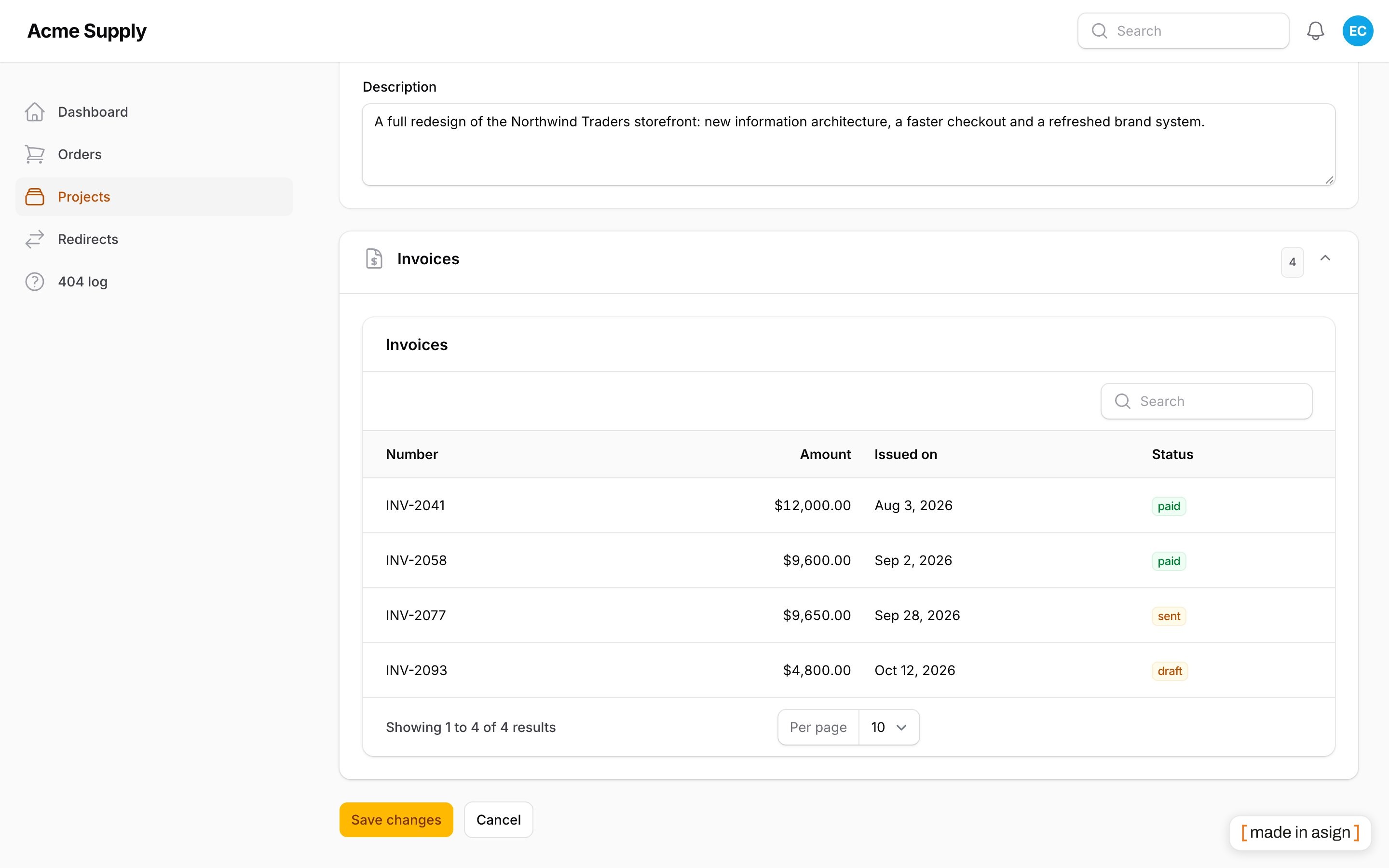Collapse the Invoices section chevron
The width and height of the screenshot is (1389, 868).
tap(1325, 258)
